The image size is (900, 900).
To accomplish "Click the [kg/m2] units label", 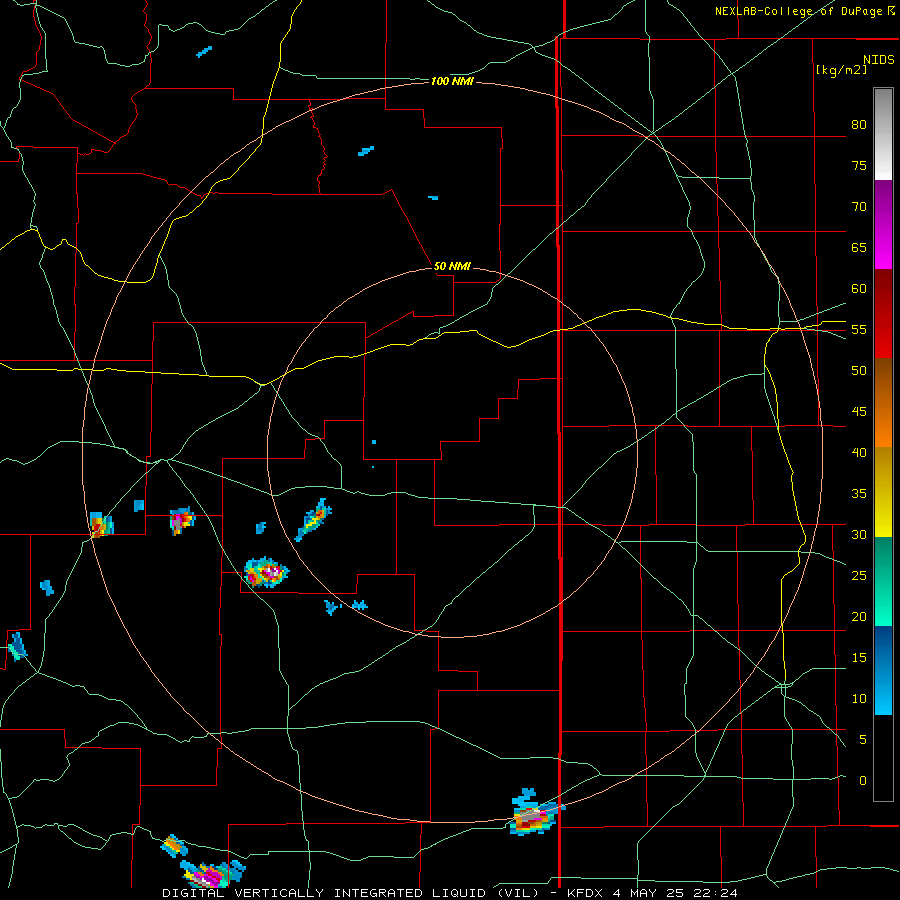I will coord(841,70).
